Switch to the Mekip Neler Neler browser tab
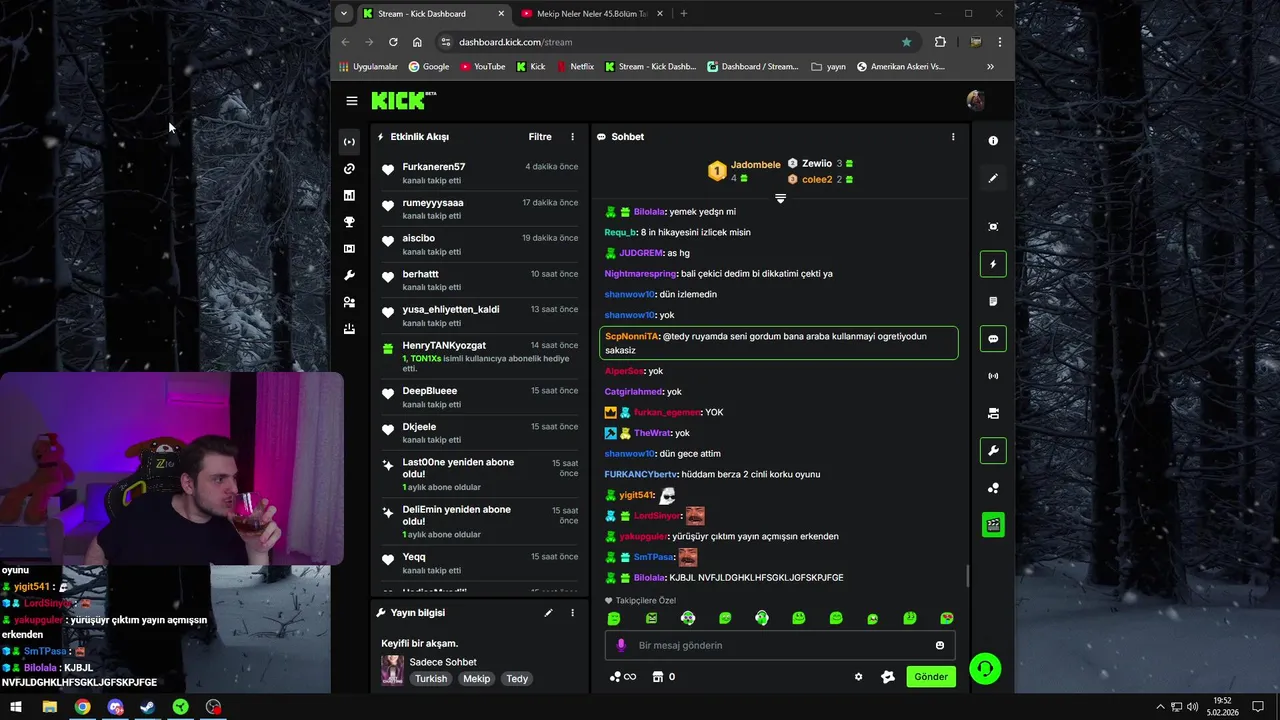1280x720 pixels. pyautogui.click(x=592, y=14)
